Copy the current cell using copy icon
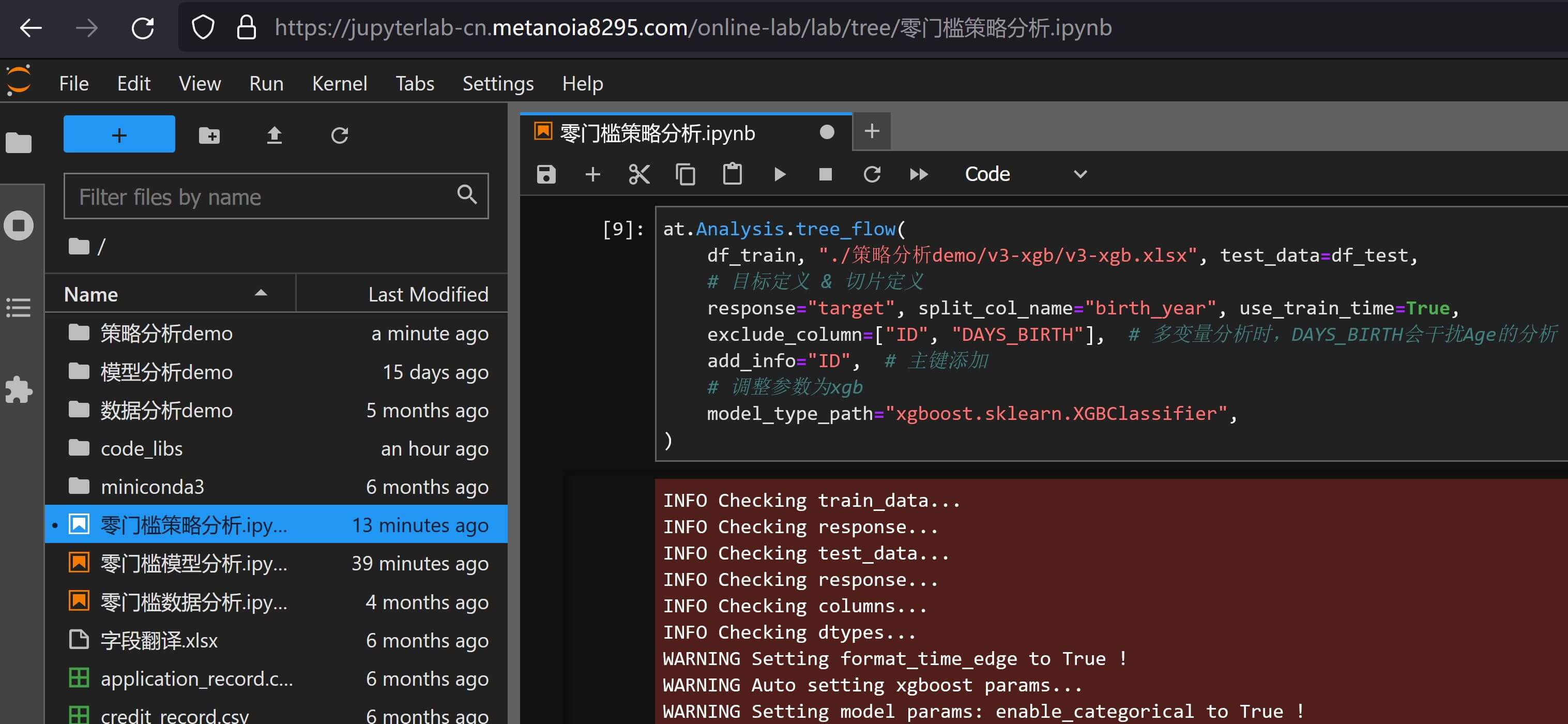1568x724 pixels. click(x=686, y=174)
